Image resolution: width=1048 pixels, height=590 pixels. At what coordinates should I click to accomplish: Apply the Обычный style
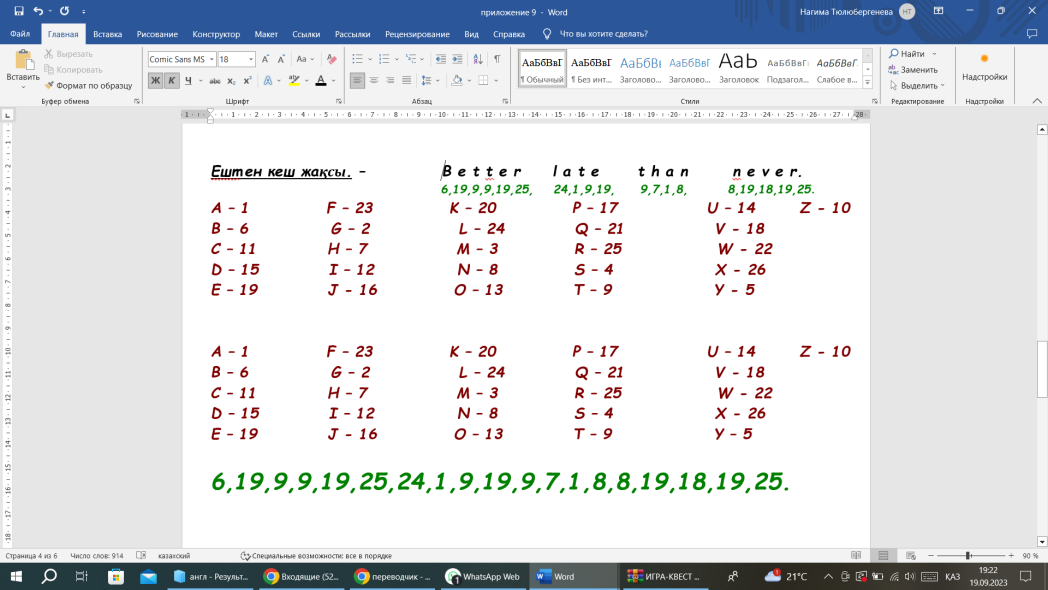(x=542, y=68)
